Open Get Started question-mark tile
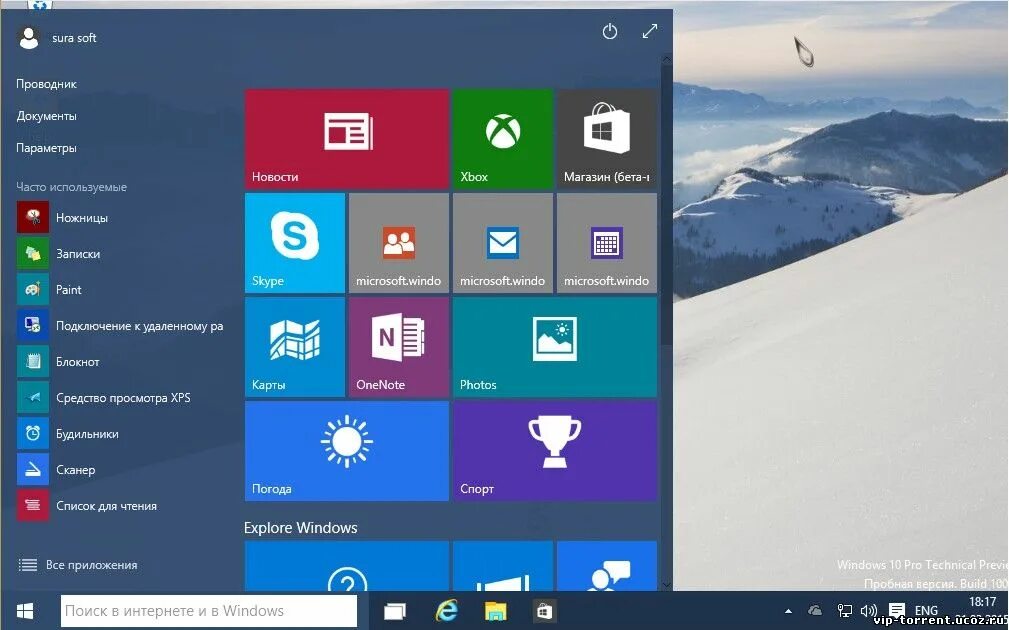Viewport: 1009px width, 630px height. 347,566
